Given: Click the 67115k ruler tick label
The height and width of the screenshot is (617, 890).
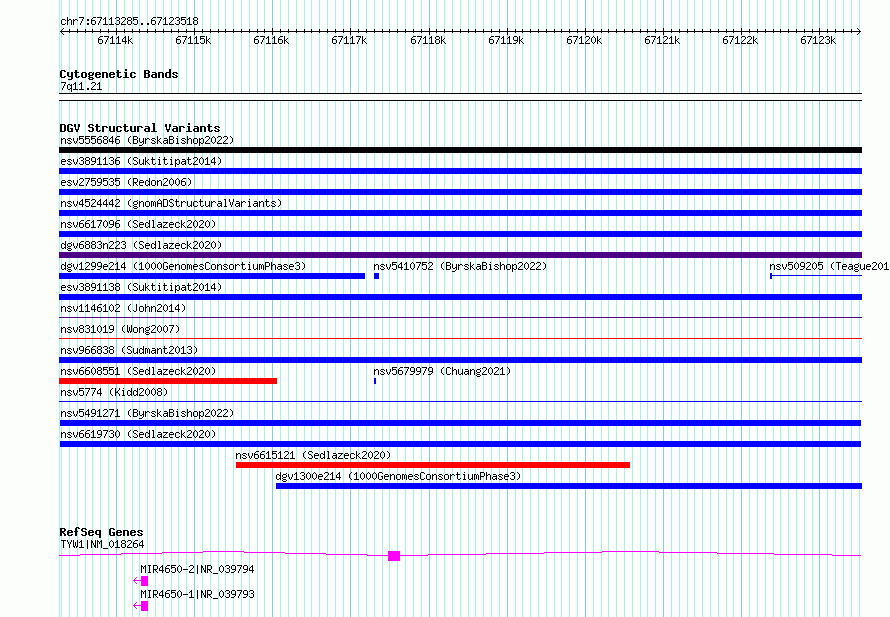Looking at the screenshot, I should point(193,40).
